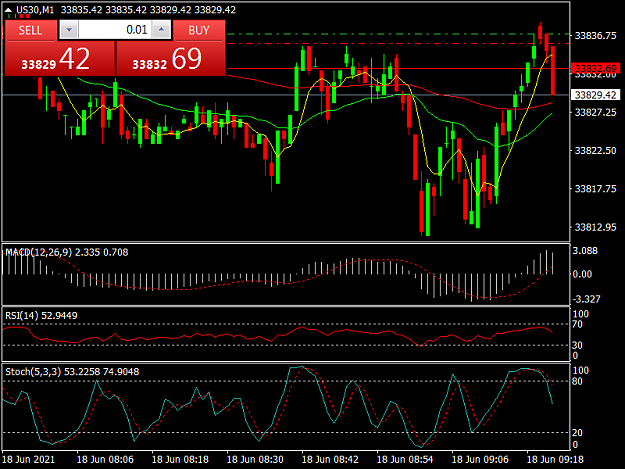Click the 33829.42 bid price marker on scale
This screenshot has width=625, height=469.
[596, 95]
